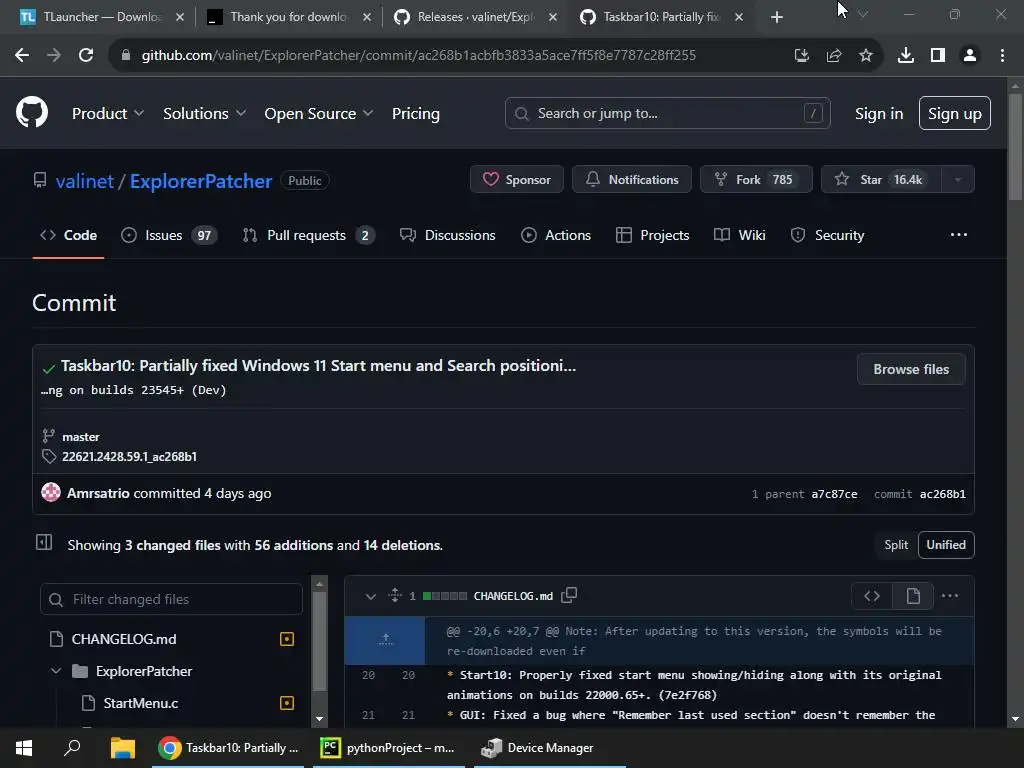Open File Explorer from taskbar

(122, 748)
